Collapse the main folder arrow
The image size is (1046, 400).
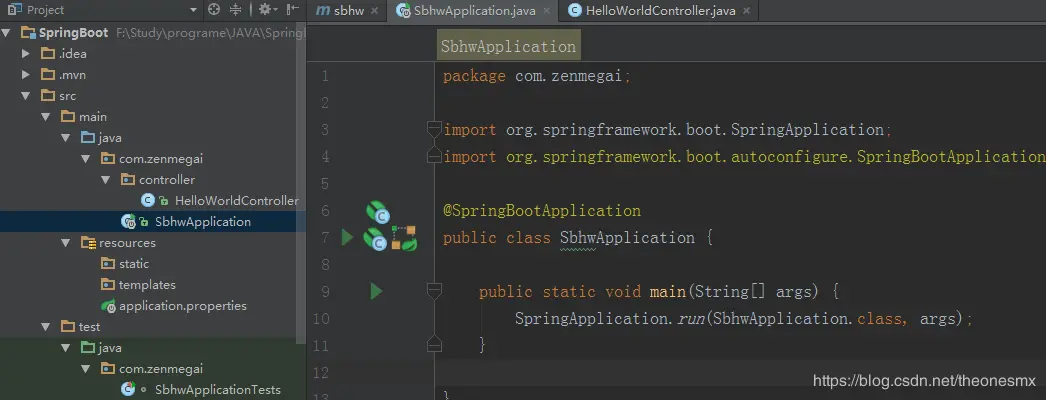[46, 117]
